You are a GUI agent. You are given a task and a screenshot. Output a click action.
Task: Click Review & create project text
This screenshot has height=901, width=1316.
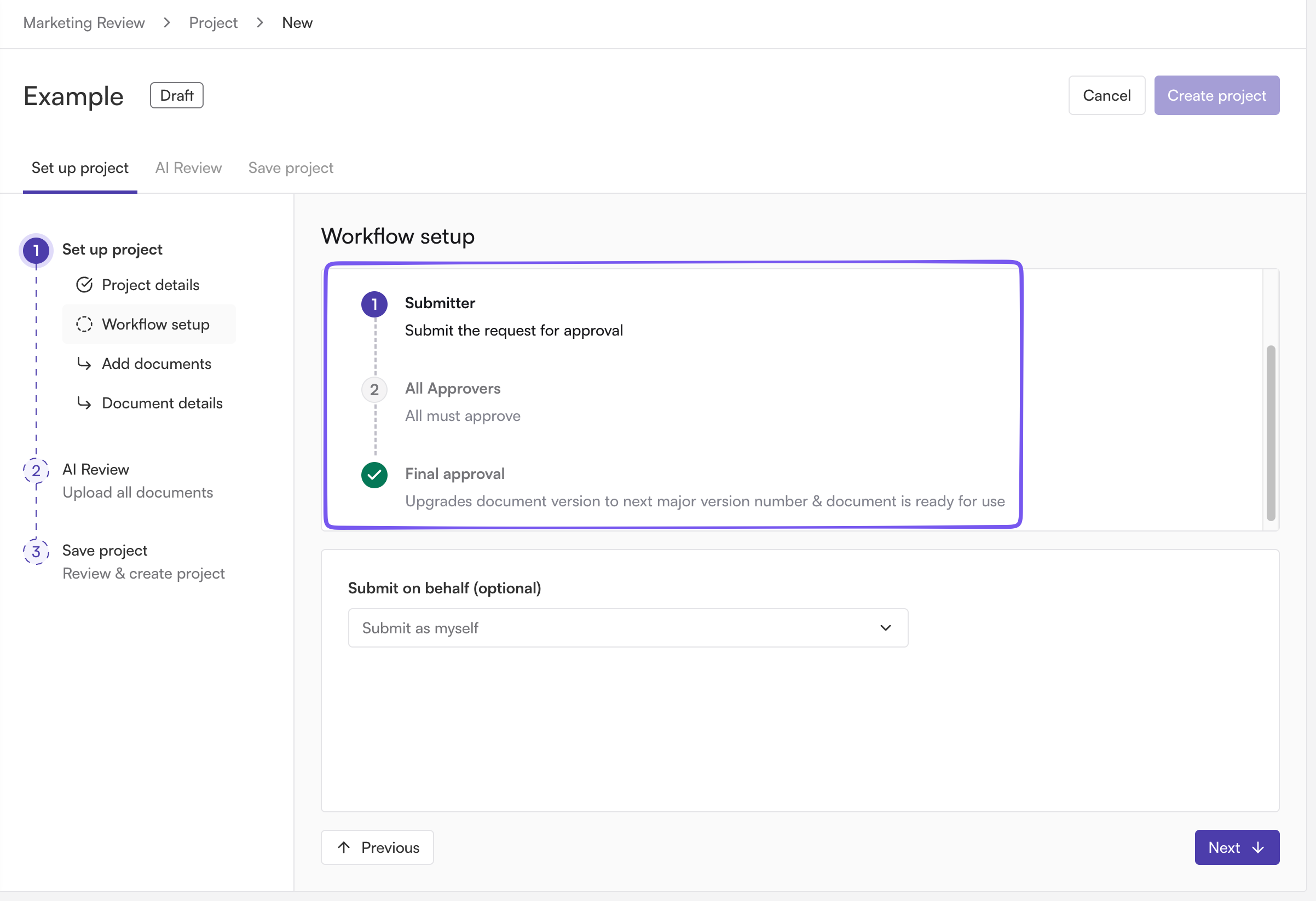(143, 573)
